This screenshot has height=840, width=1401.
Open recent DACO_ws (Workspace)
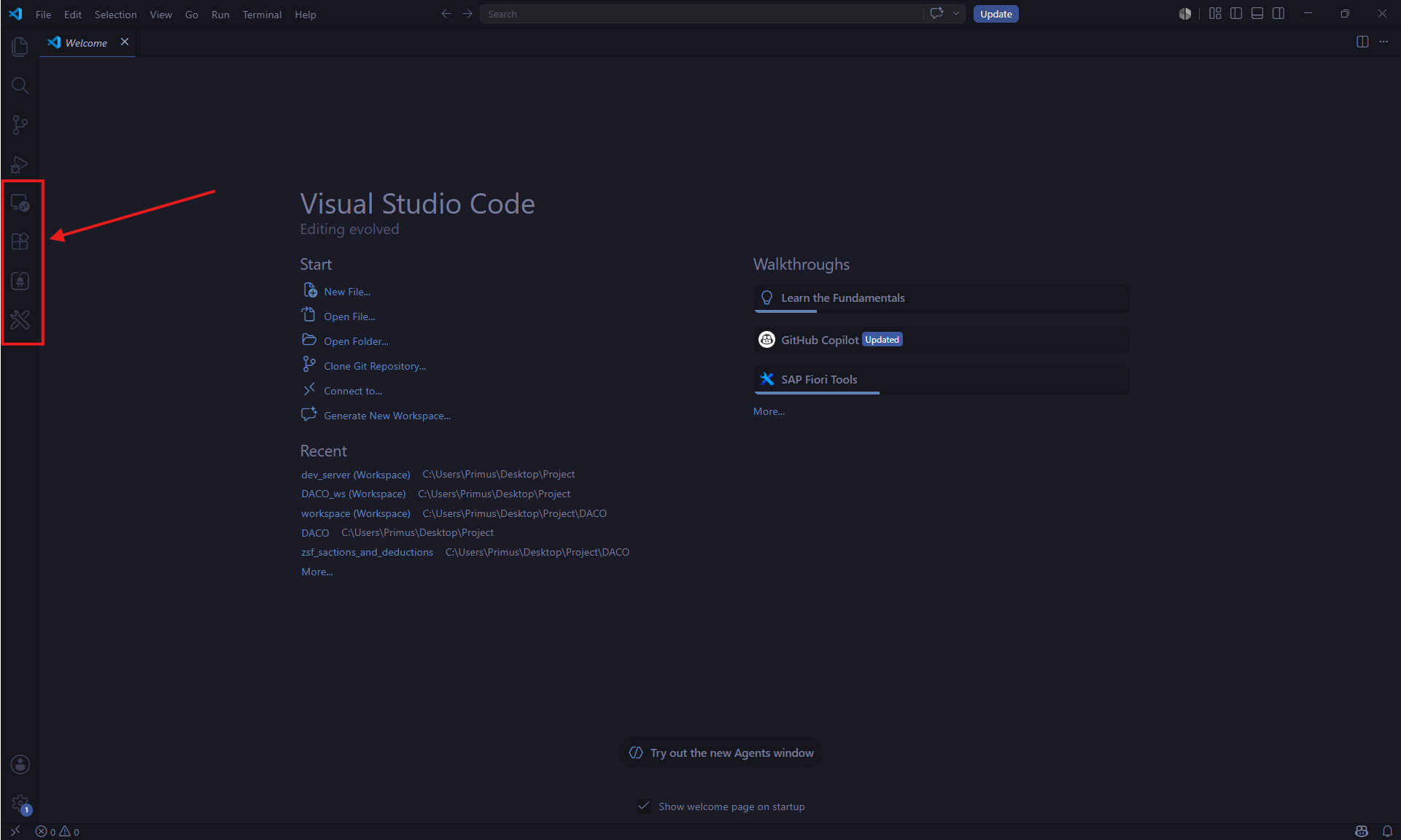coord(353,494)
